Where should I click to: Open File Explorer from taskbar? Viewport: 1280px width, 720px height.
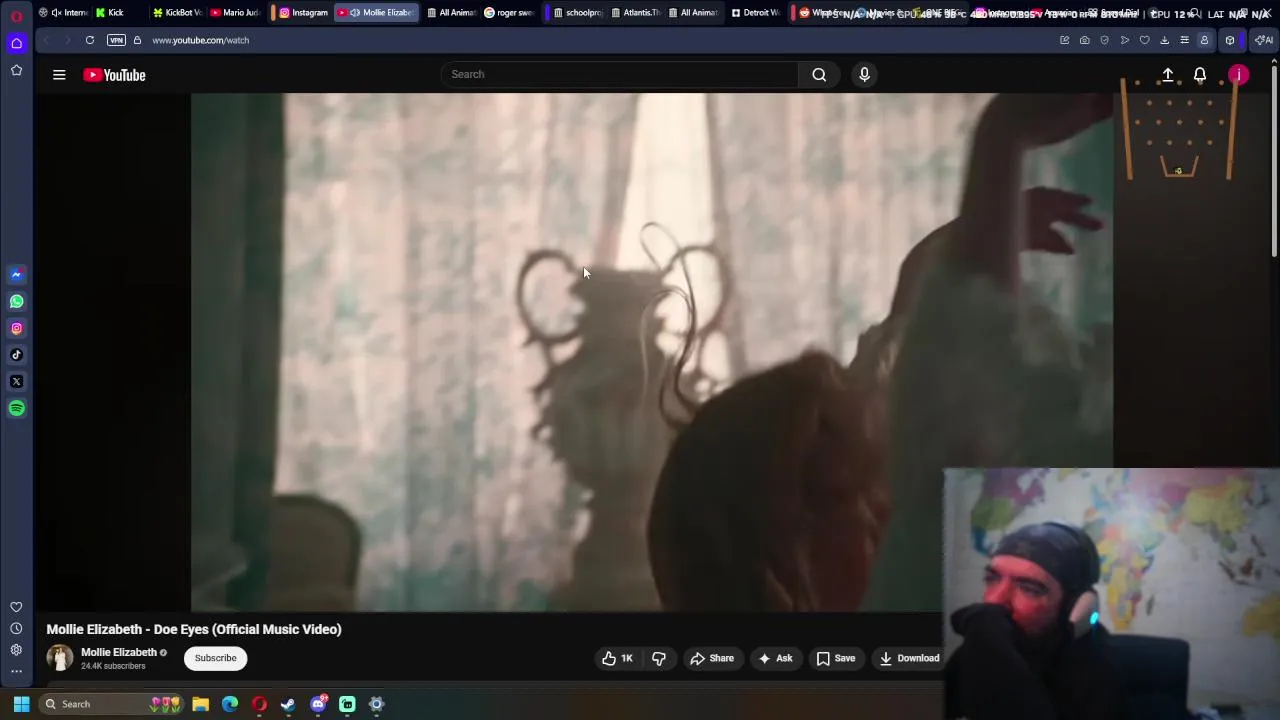[x=201, y=704]
